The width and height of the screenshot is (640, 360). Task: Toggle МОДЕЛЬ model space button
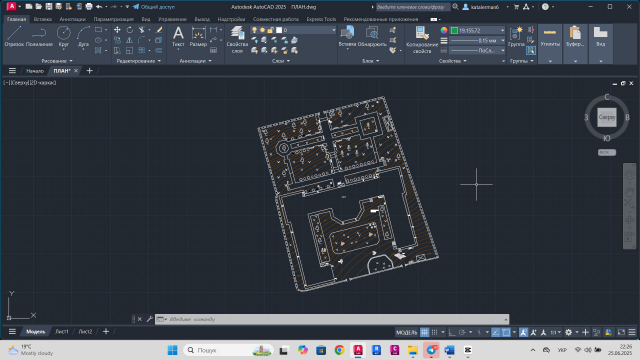pyautogui.click(x=407, y=332)
